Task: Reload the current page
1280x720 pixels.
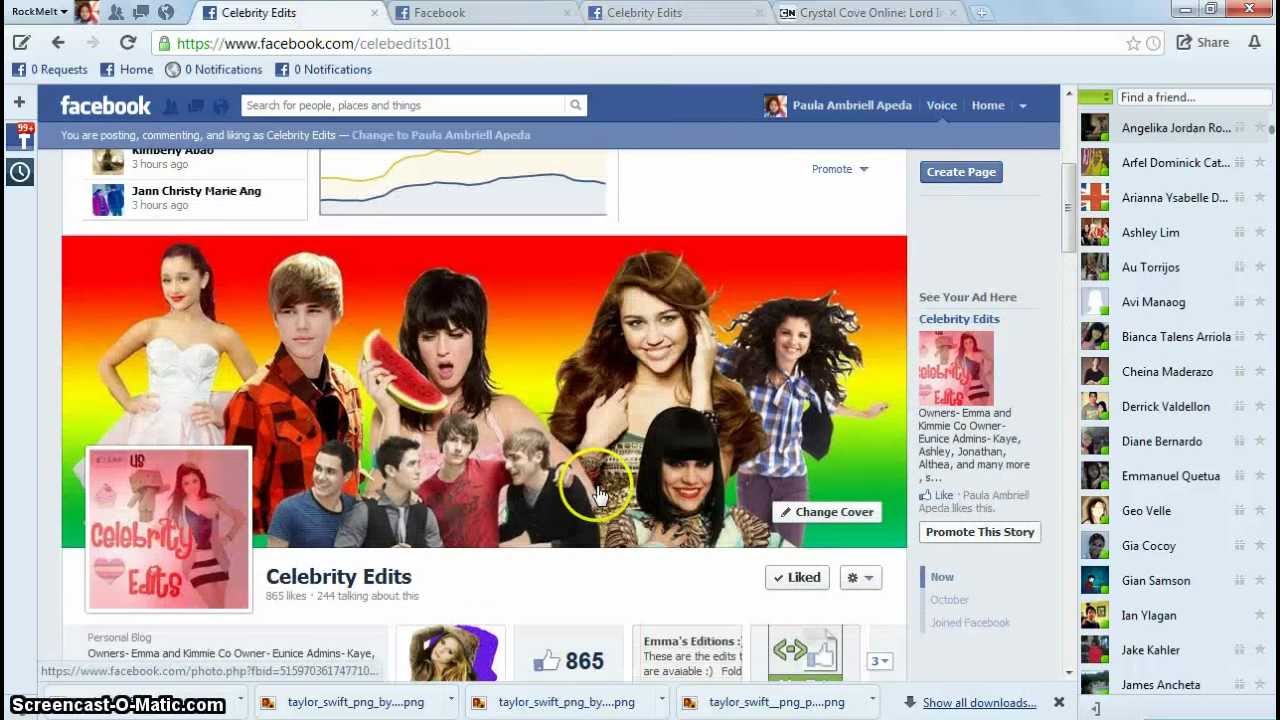Action: pos(128,43)
